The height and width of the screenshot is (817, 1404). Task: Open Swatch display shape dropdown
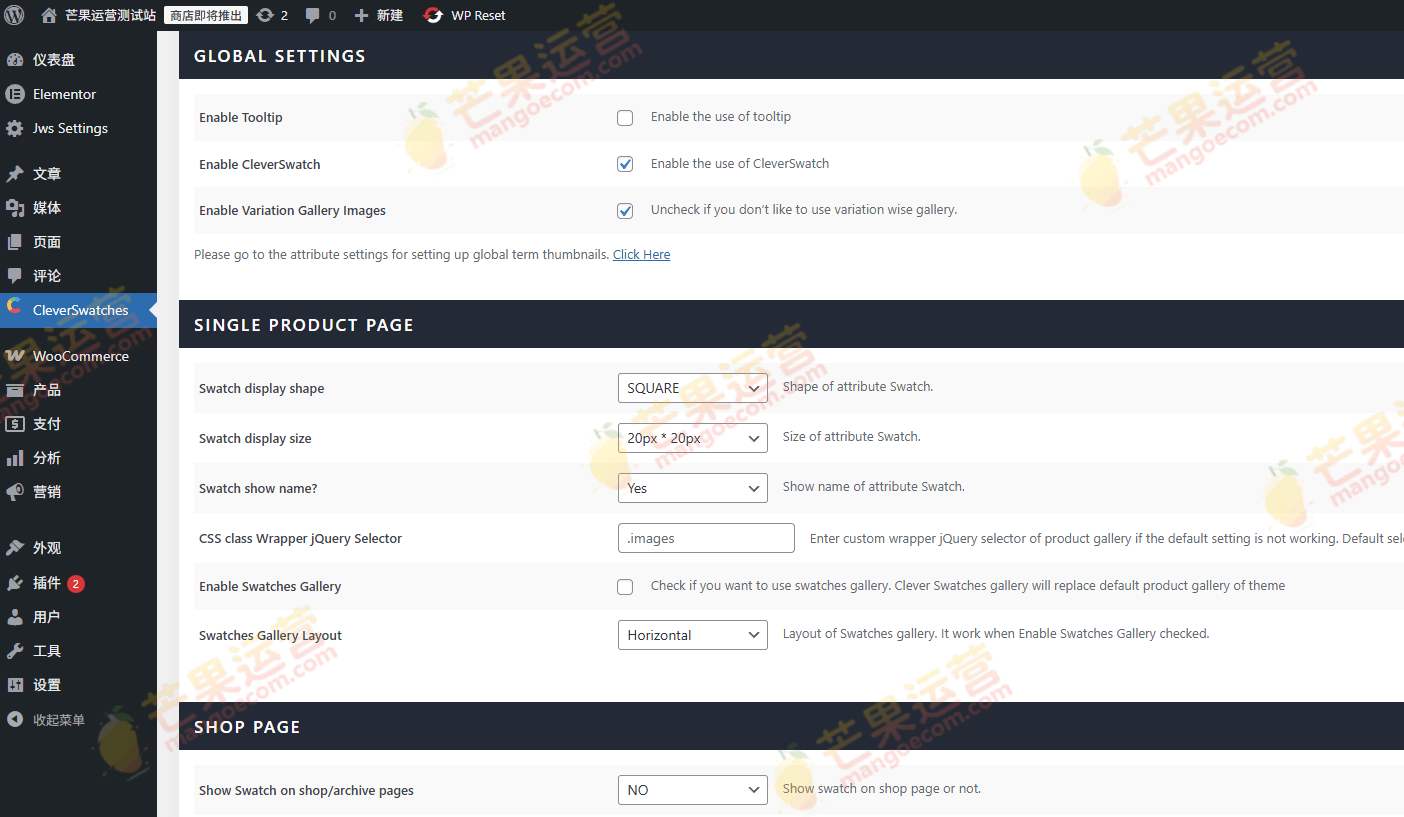(692, 388)
